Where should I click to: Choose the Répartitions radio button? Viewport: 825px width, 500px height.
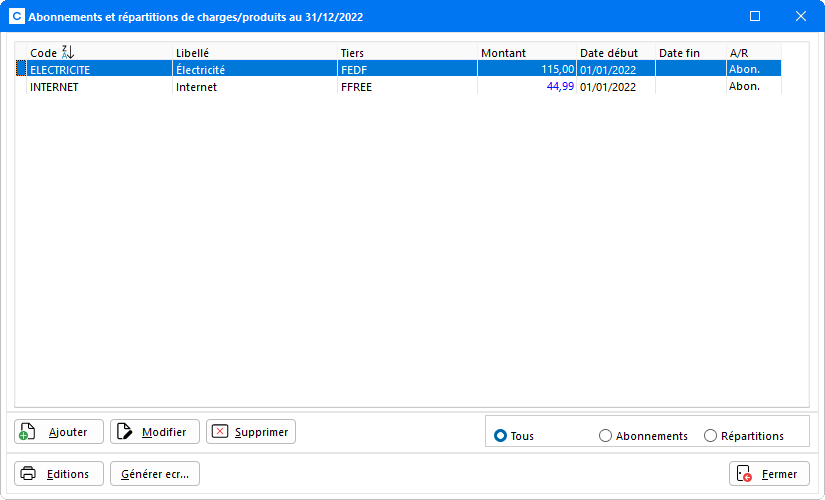pyautogui.click(x=711, y=436)
